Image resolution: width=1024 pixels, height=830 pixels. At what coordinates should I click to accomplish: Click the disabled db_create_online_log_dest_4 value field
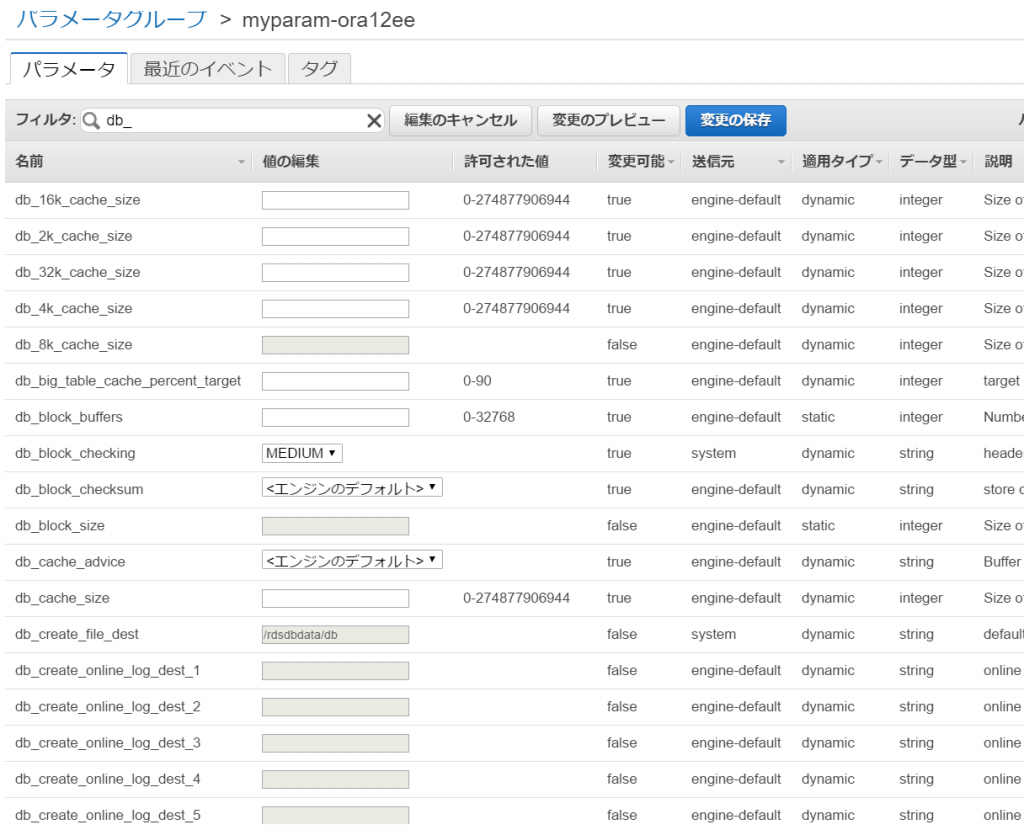(x=336, y=780)
